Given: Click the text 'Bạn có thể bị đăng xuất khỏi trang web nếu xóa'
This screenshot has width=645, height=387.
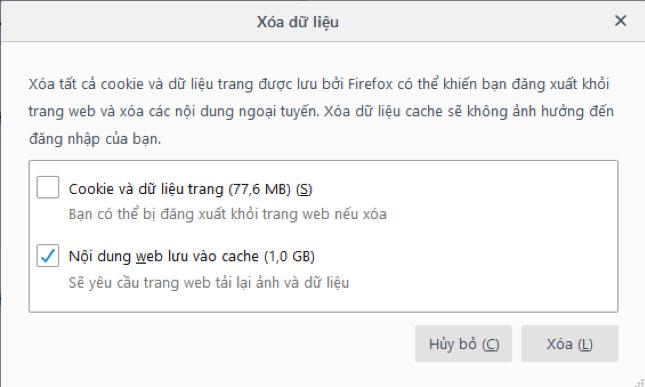Looking at the screenshot, I should (x=227, y=214).
